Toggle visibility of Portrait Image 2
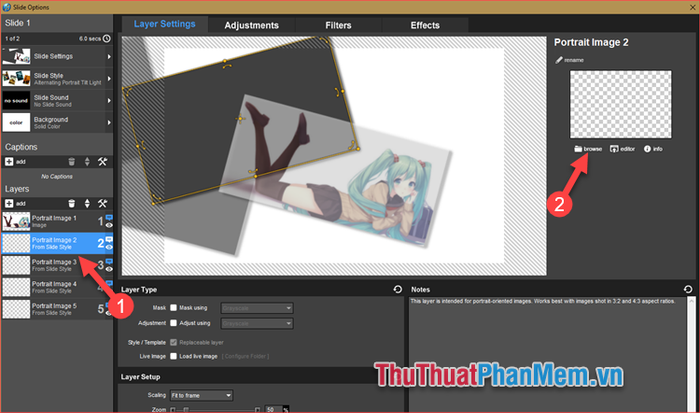700x413 pixels. (109, 247)
